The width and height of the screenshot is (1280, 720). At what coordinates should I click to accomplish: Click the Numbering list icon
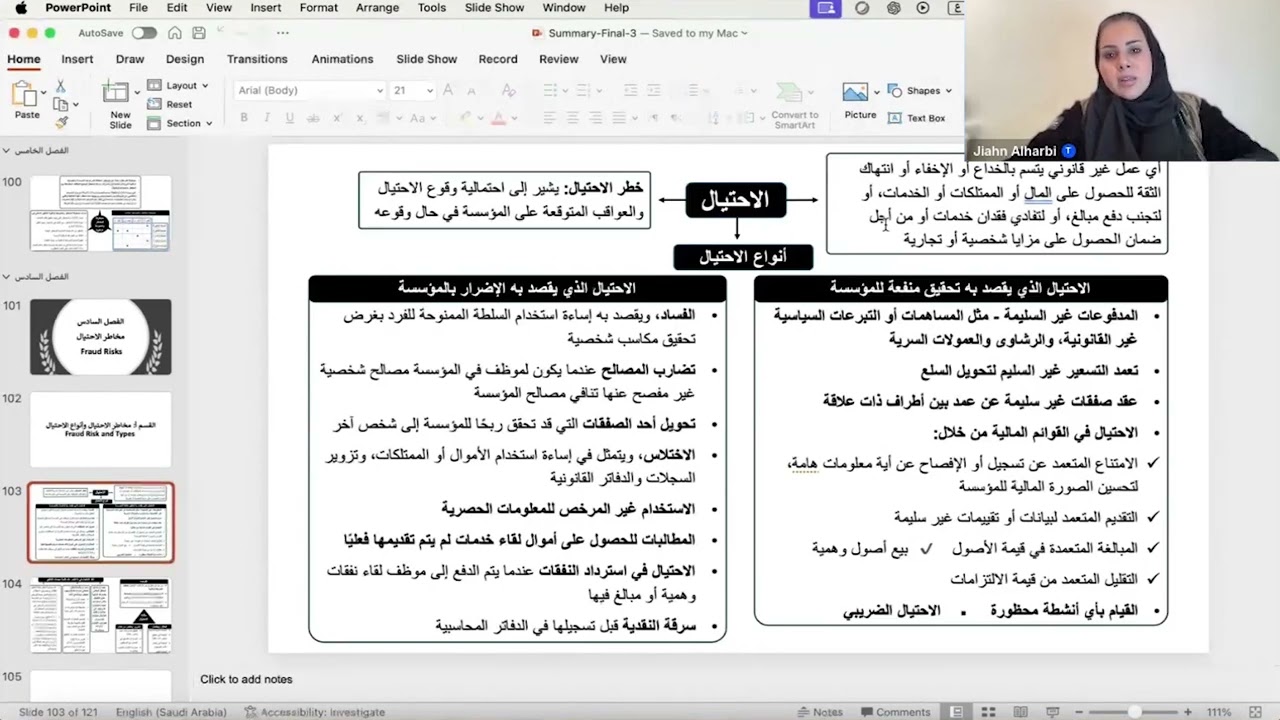coord(586,90)
